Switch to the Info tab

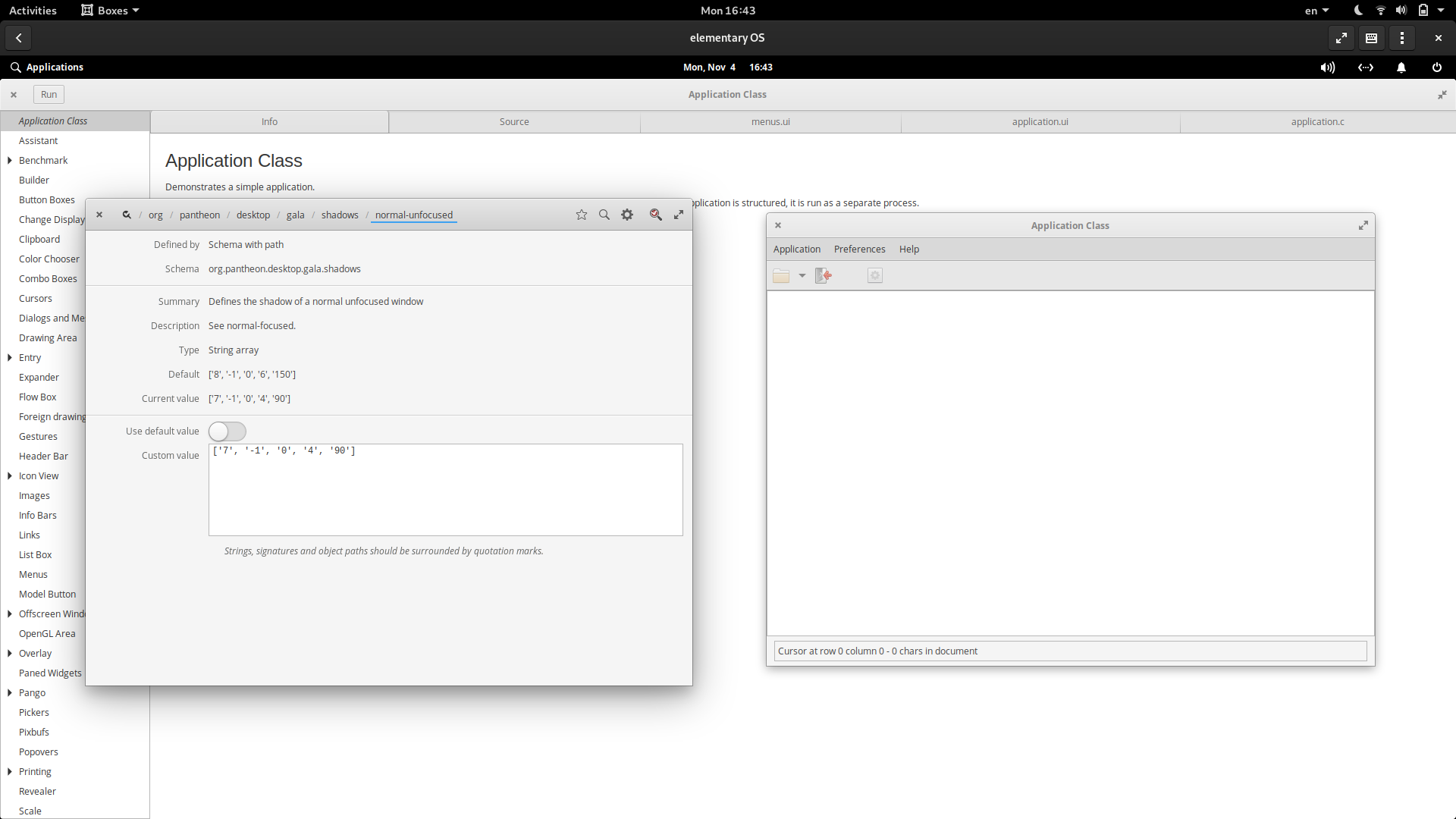click(x=269, y=122)
